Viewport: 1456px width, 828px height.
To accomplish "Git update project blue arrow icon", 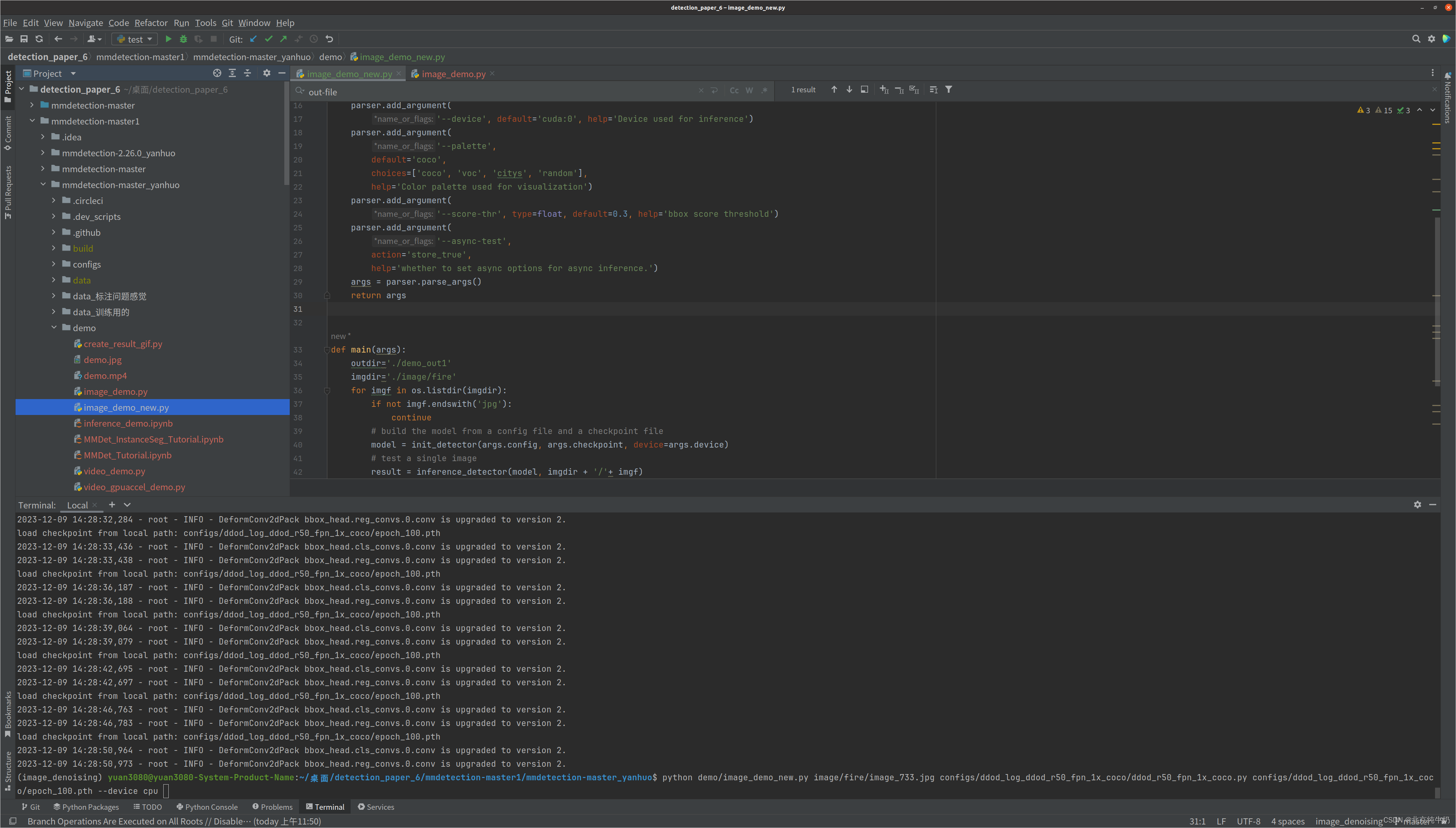I will (254, 39).
